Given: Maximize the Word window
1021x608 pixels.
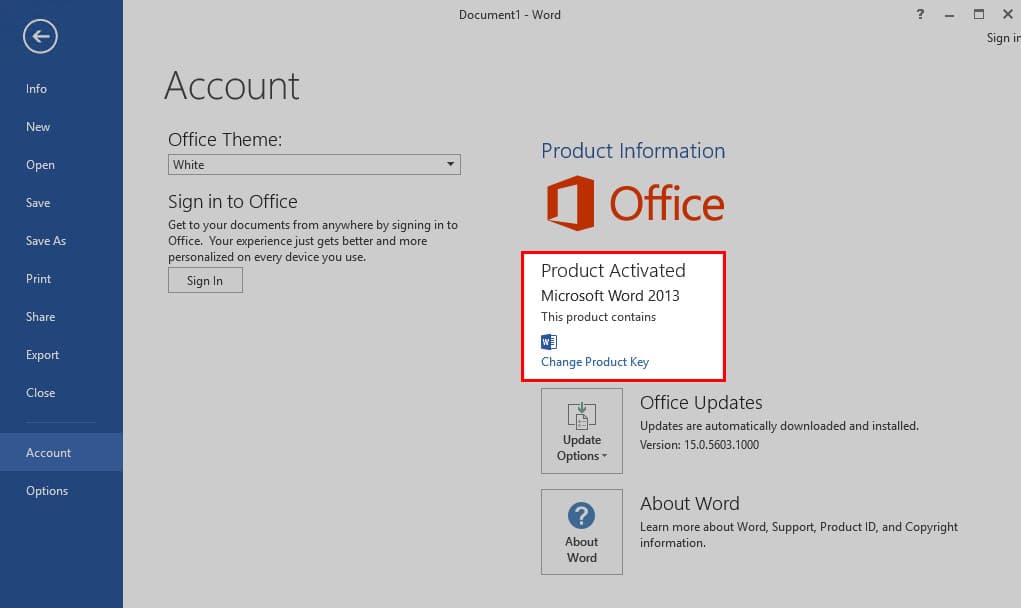Looking at the screenshot, I should 979,14.
